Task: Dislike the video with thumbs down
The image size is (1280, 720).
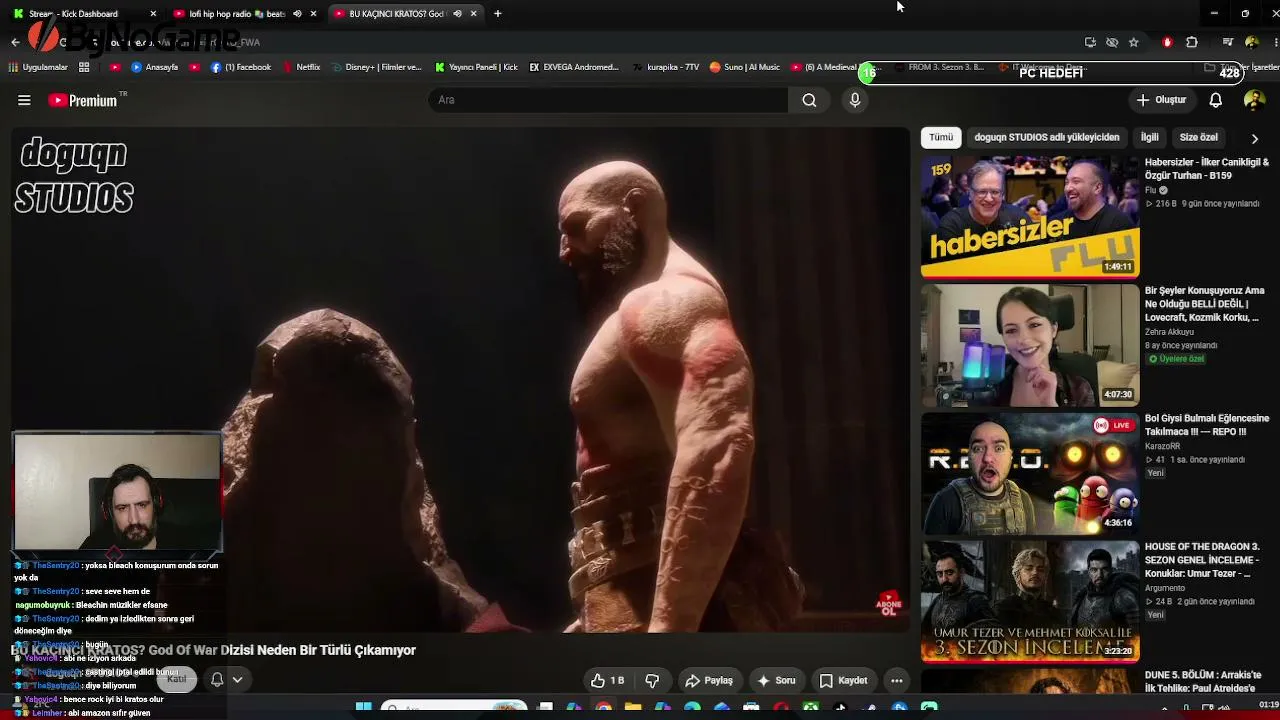Action: click(x=652, y=681)
